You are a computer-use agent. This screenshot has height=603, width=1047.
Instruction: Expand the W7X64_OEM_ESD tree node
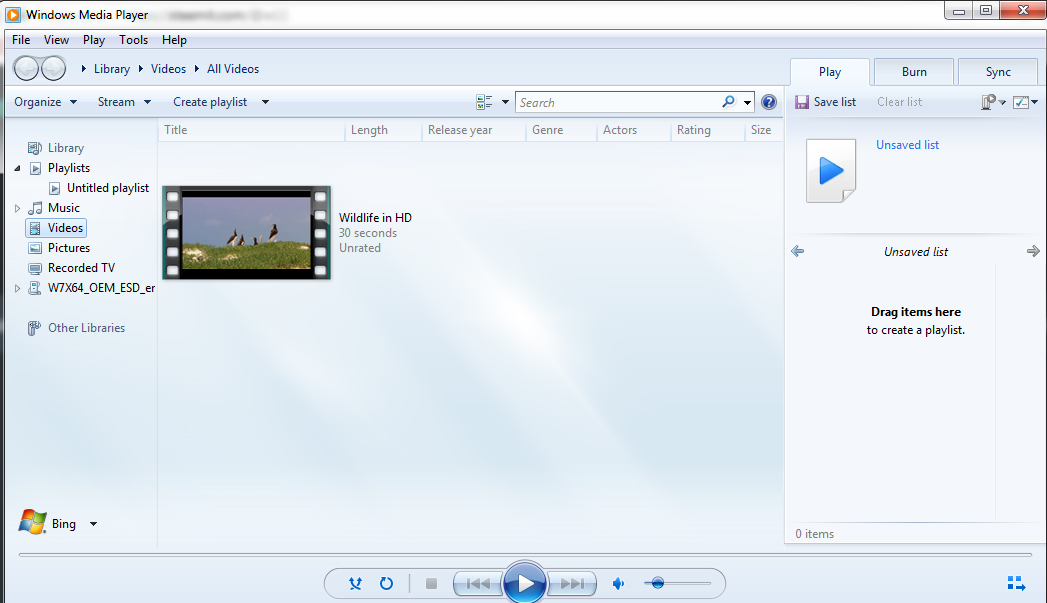pos(17,288)
